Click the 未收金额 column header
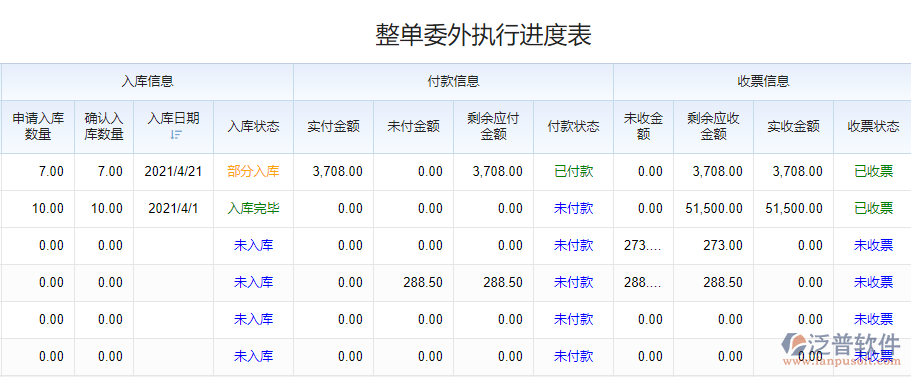This screenshot has width=911, height=377. tap(644, 127)
